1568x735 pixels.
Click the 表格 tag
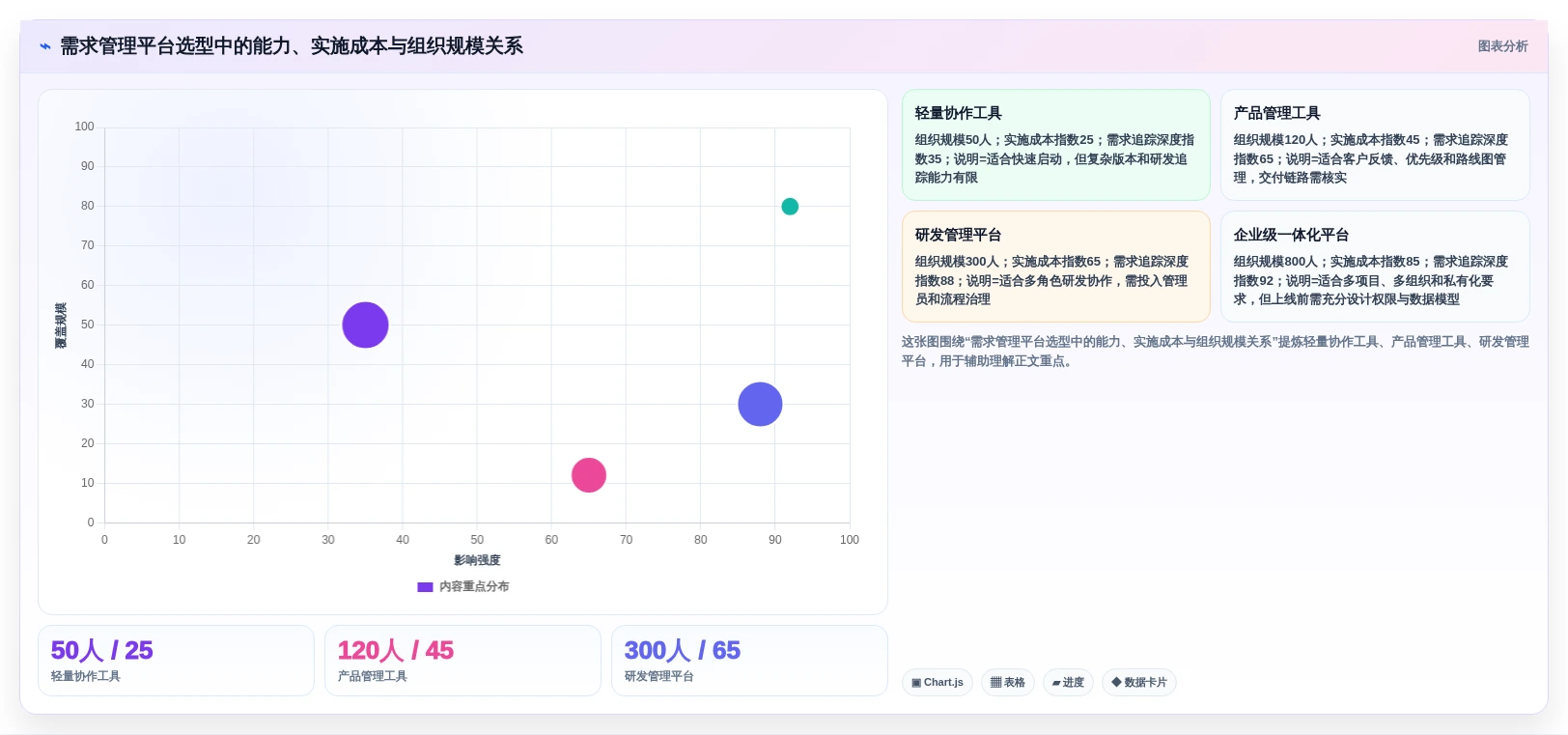1007,682
